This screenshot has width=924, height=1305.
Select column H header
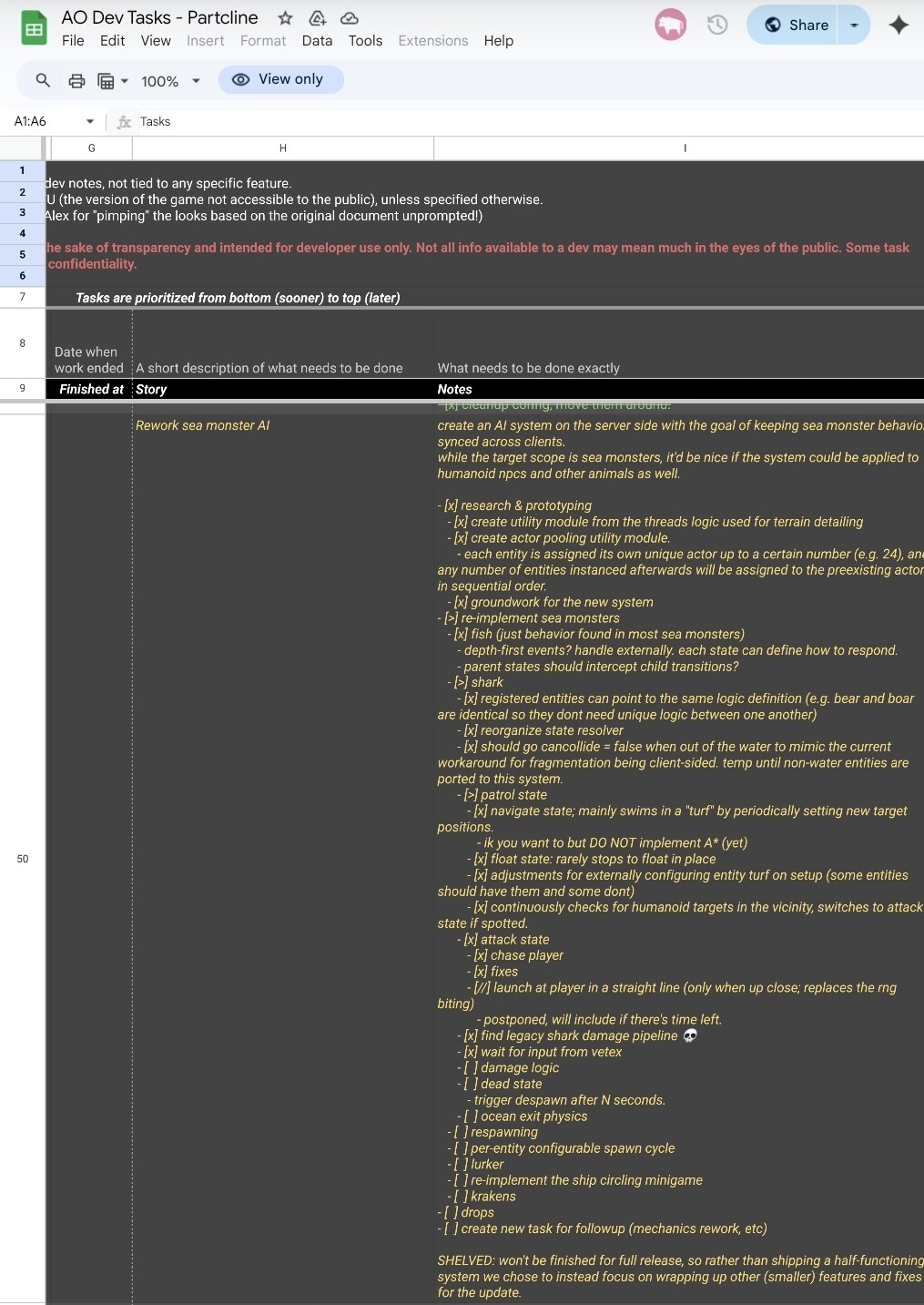(282, 148)
